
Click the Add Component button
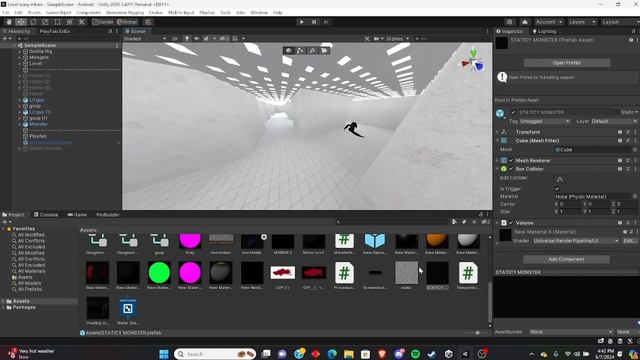click(x=566, y=259)
